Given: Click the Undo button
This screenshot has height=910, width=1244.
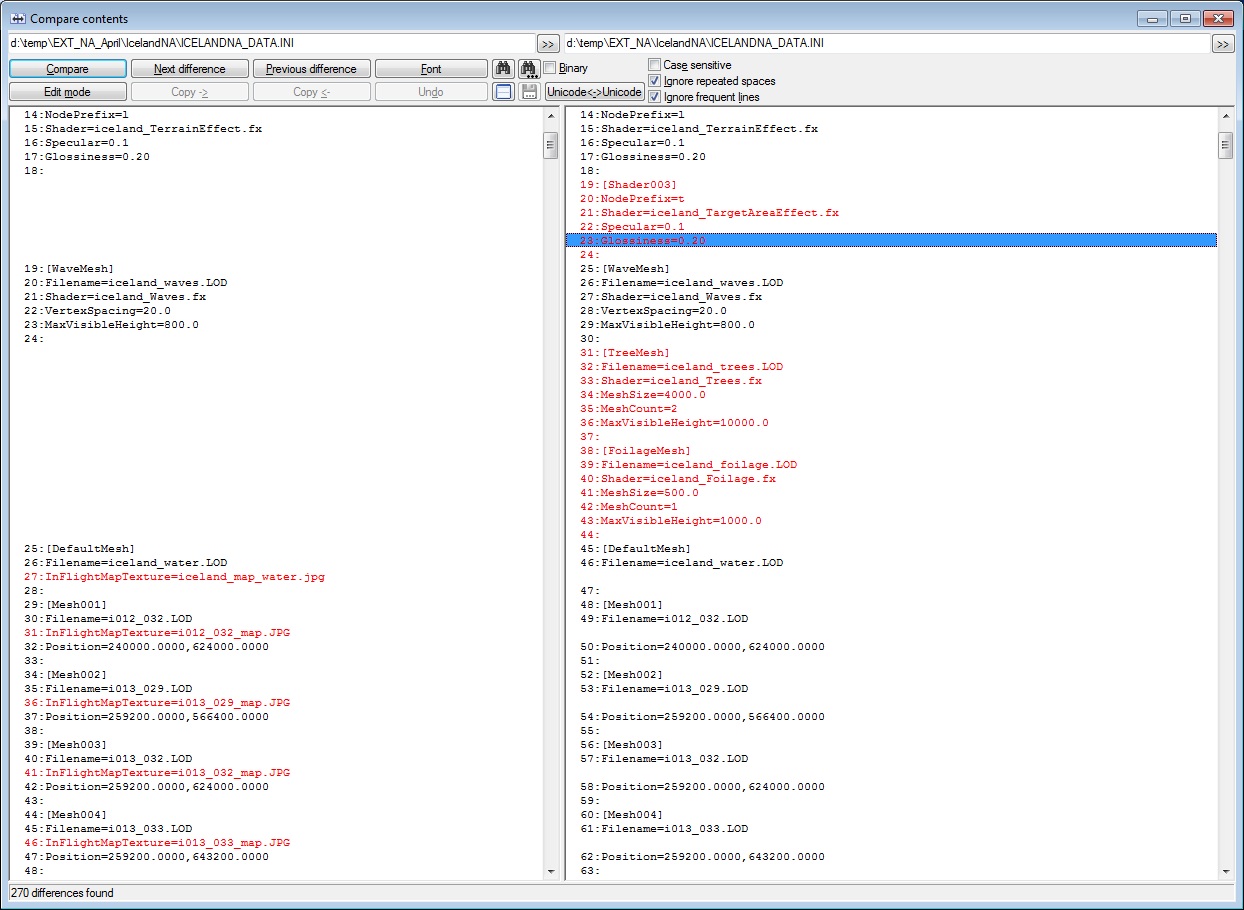Looking at the screenshot, I should pos(431,92).
